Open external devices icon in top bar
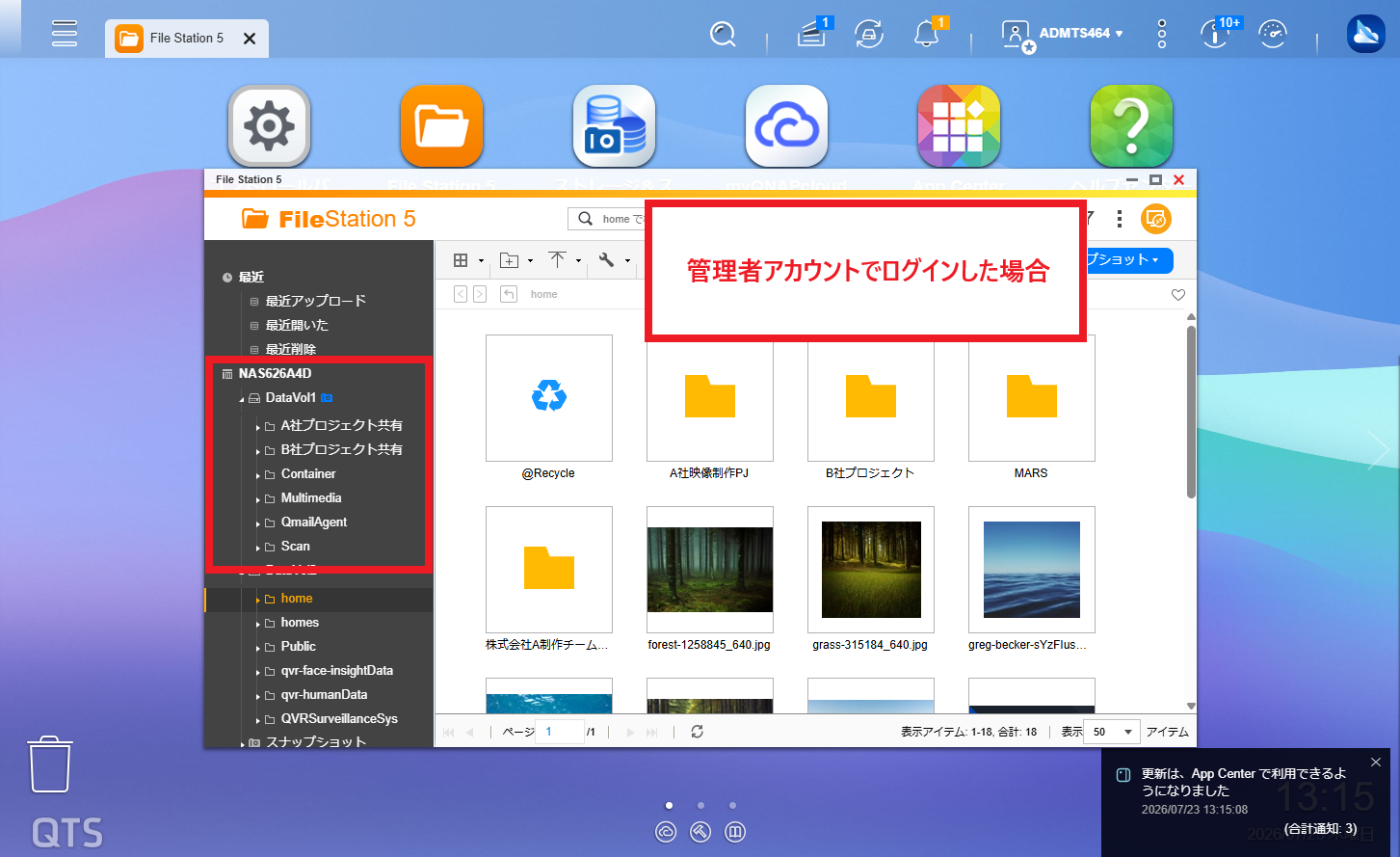 pyautogui.click(x=869, y=35)
